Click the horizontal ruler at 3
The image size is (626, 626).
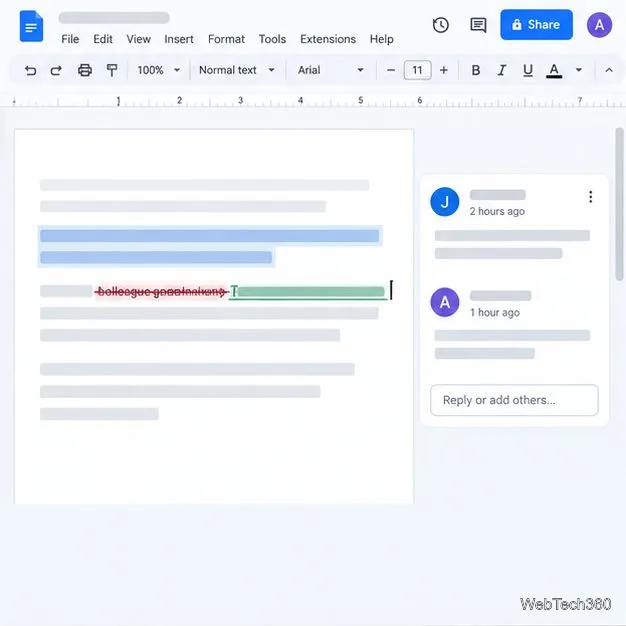(x=240, y=100)
